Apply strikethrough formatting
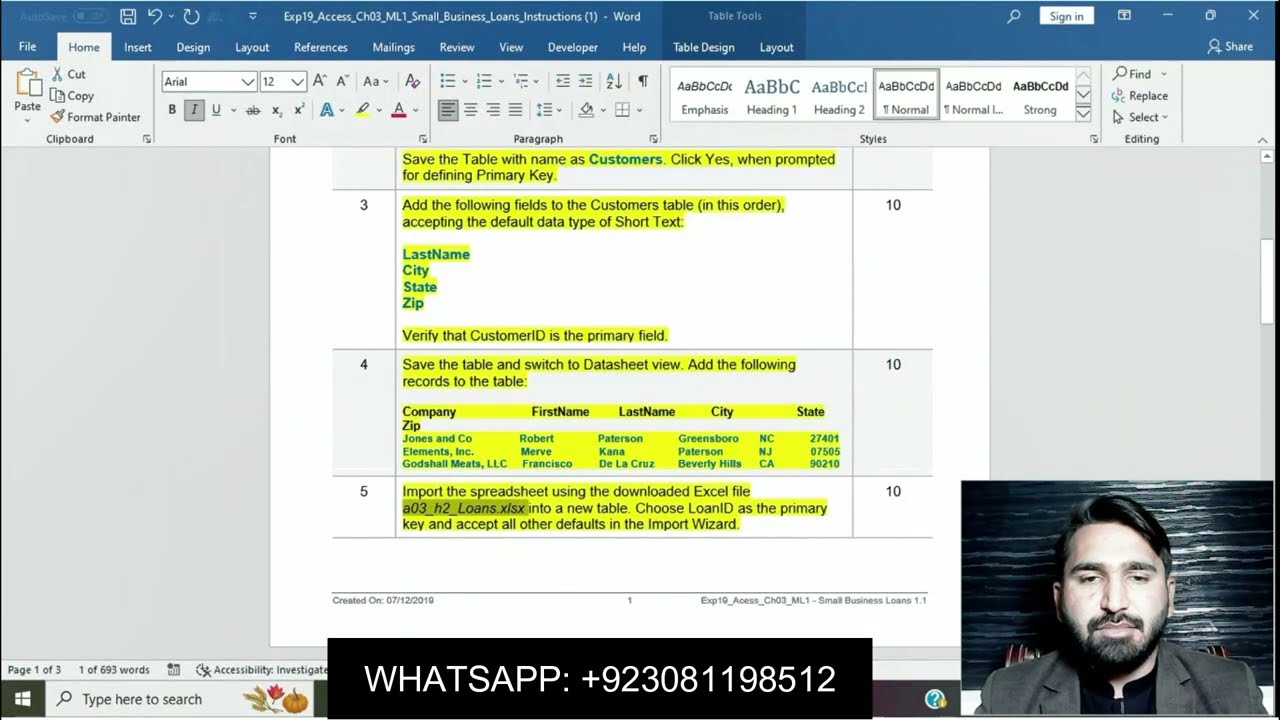This screenshot has height=720, width=1280. pos(253,110)
